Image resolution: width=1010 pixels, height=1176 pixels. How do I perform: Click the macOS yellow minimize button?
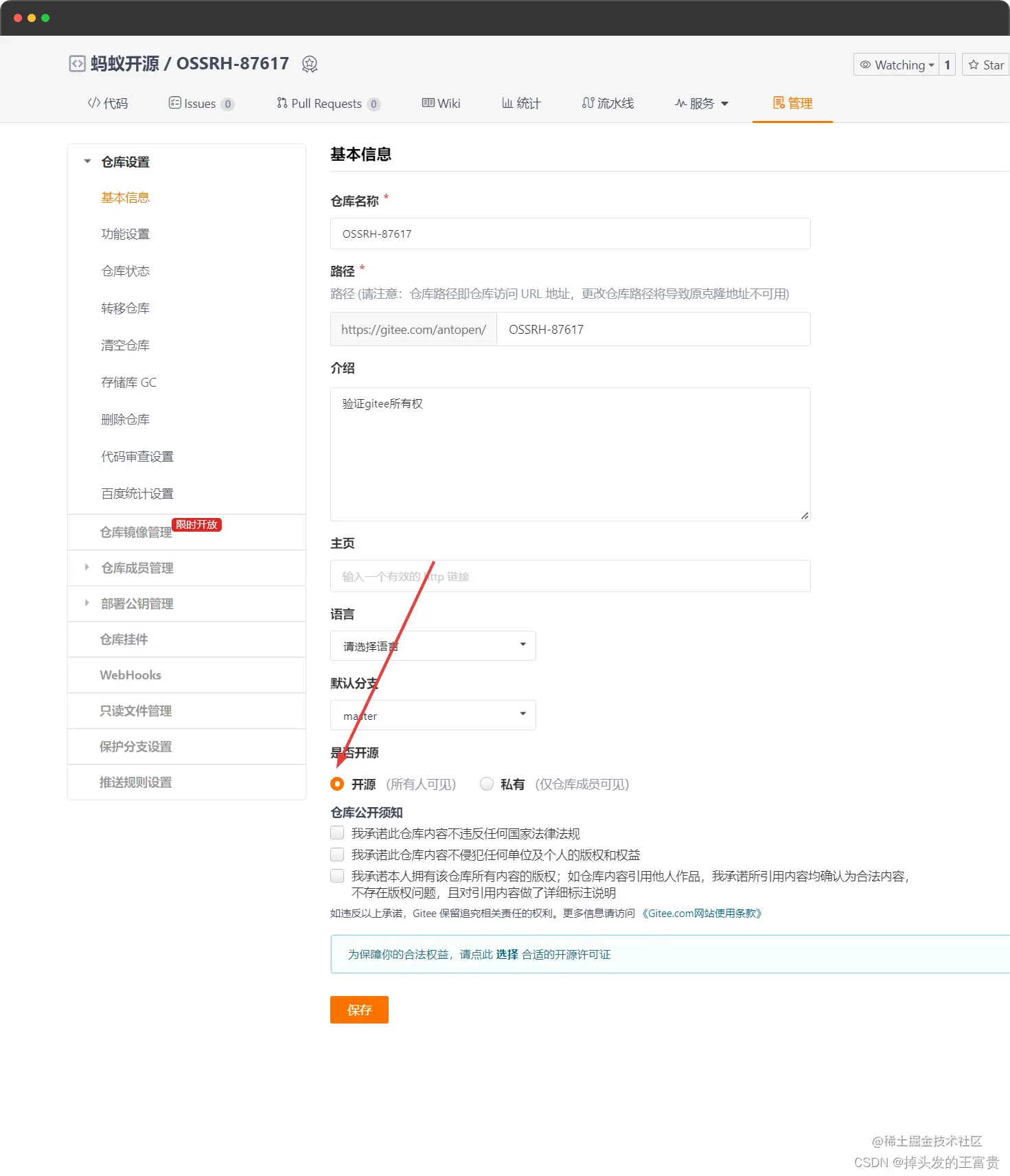coord(32,18)
